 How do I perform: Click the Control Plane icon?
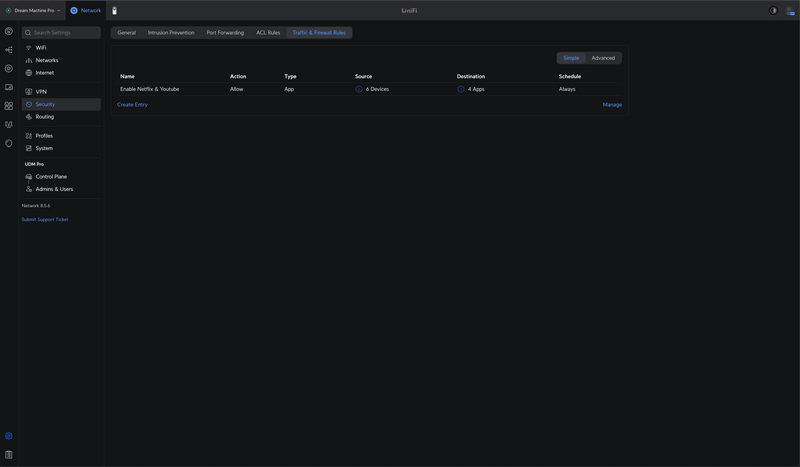coord(29,177)
